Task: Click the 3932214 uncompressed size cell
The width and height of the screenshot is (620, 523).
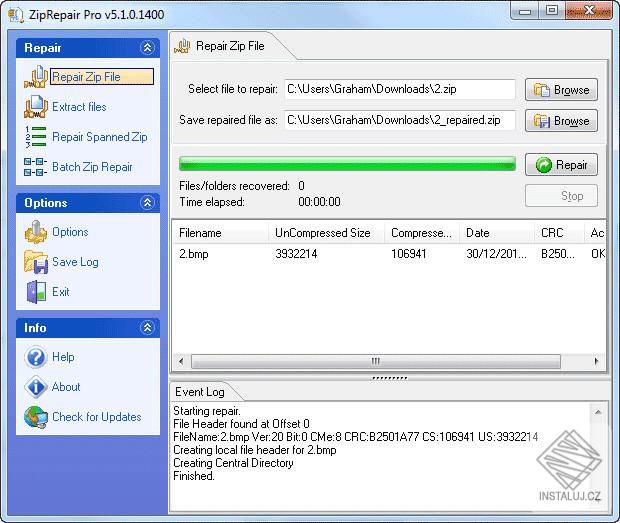Action: [297, 254]
